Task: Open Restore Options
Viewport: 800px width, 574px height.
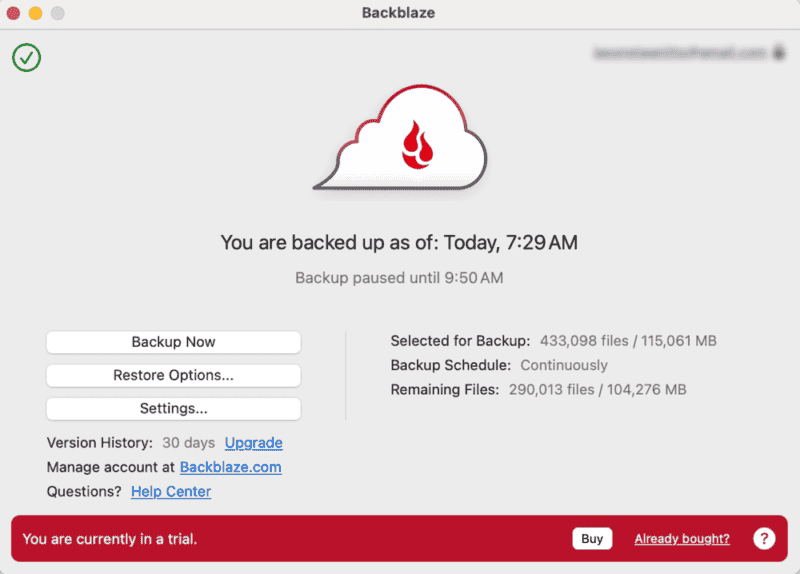Action: [173, 376]
